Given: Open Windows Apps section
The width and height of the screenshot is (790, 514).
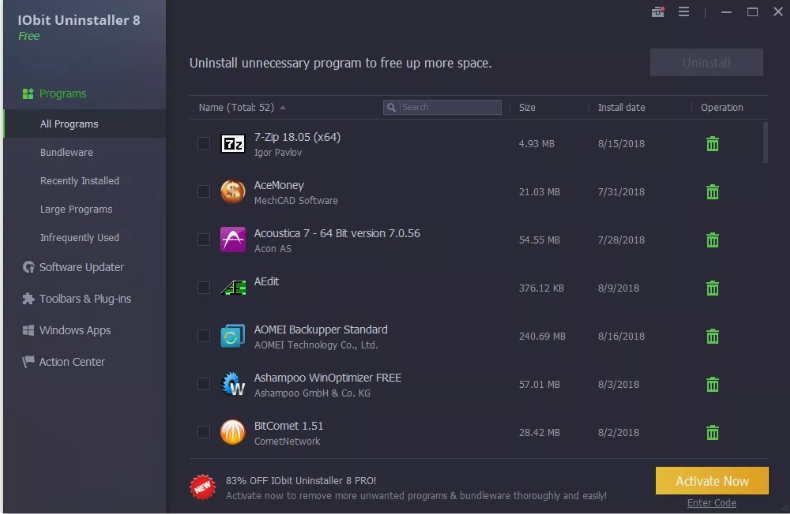Looking at the screenshot, I should tap(67, 331).
